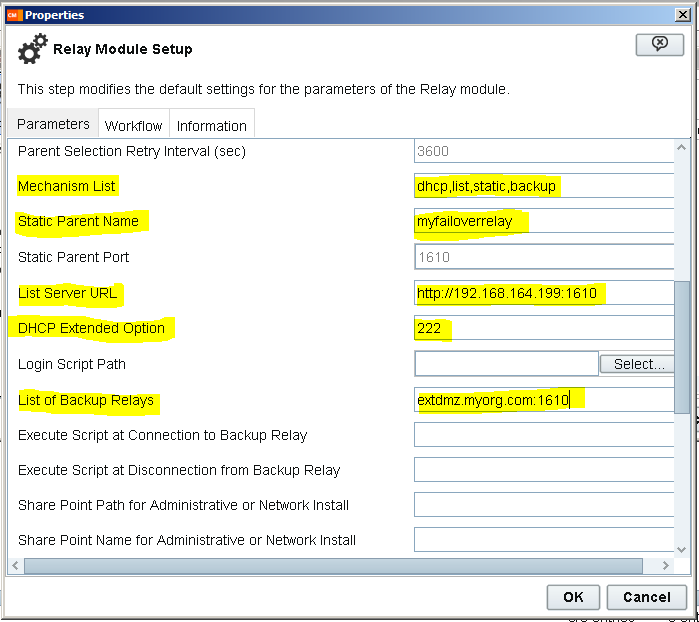
Task: Click the Relay Module Setup heading text
Action: [123, 49]
